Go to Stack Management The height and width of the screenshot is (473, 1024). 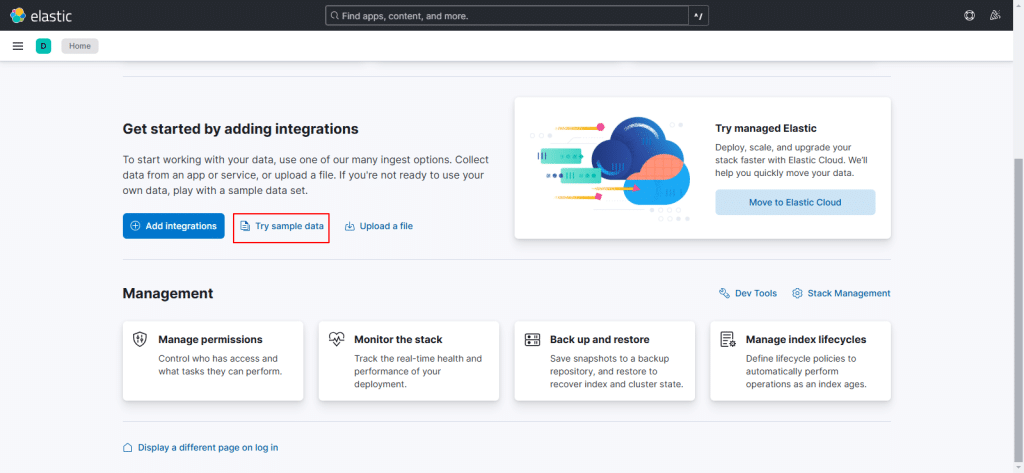tap(841, 293)
